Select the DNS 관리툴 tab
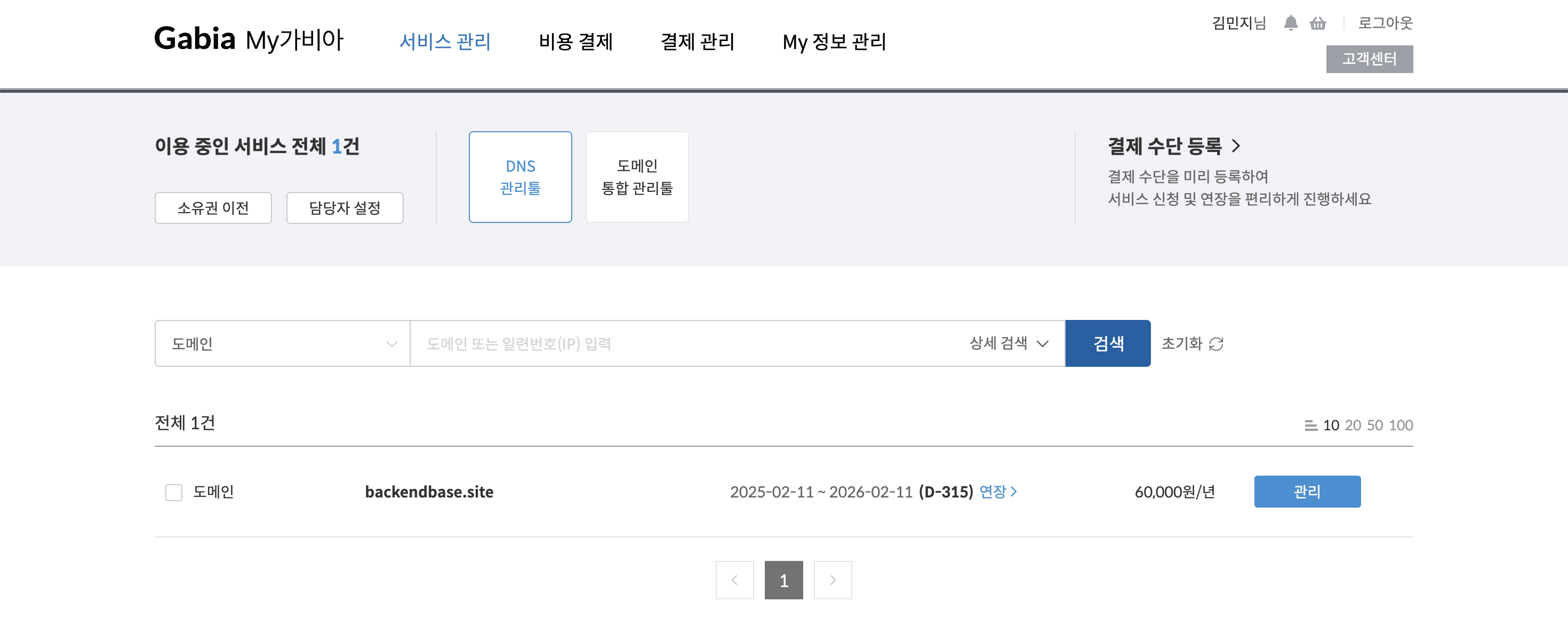The width and height of the screenshot is (1568, 626). tap(521, 177)
